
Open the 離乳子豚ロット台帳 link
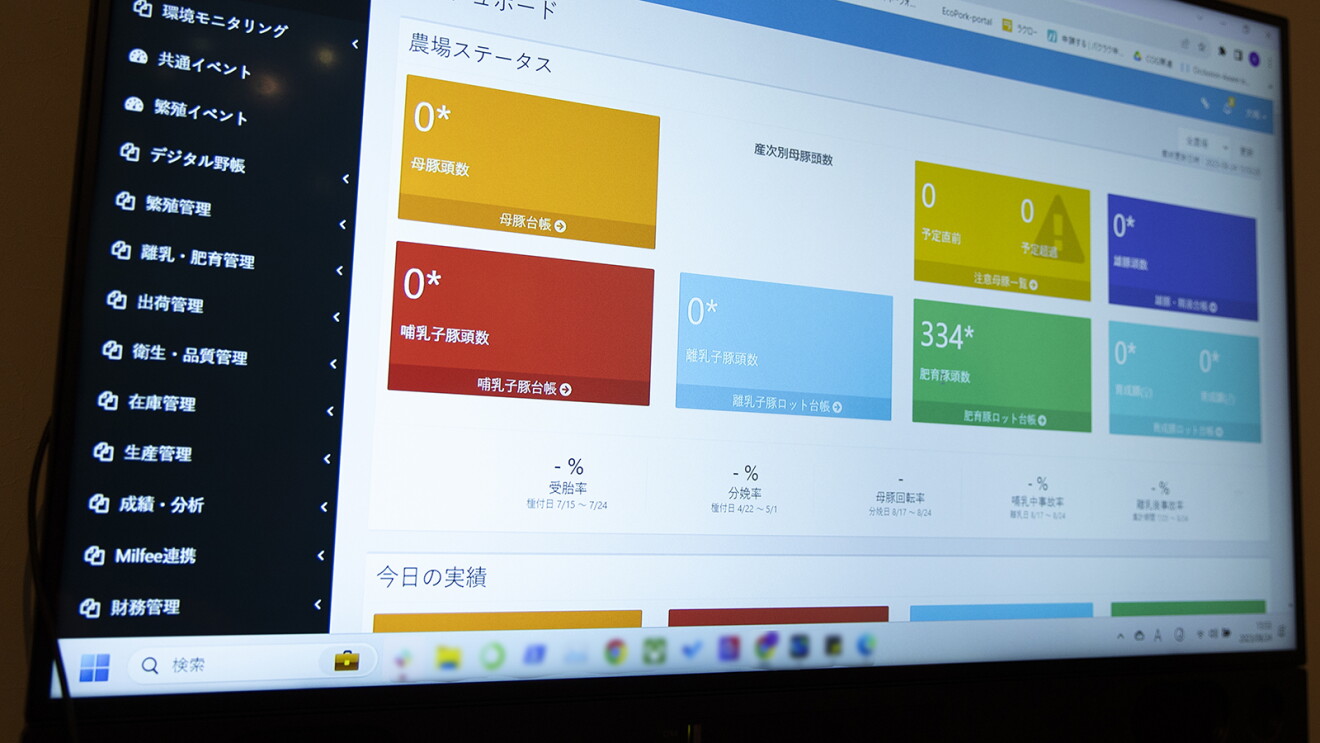787,403
